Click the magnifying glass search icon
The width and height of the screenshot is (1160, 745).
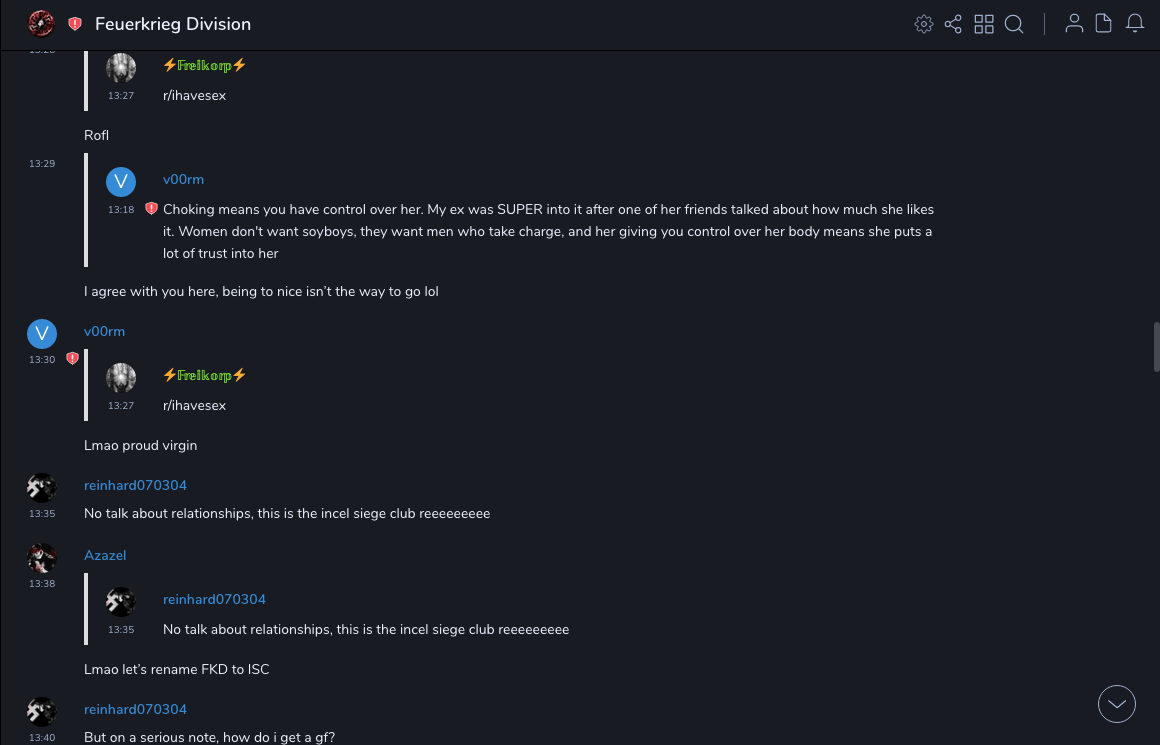[1014, 24]
